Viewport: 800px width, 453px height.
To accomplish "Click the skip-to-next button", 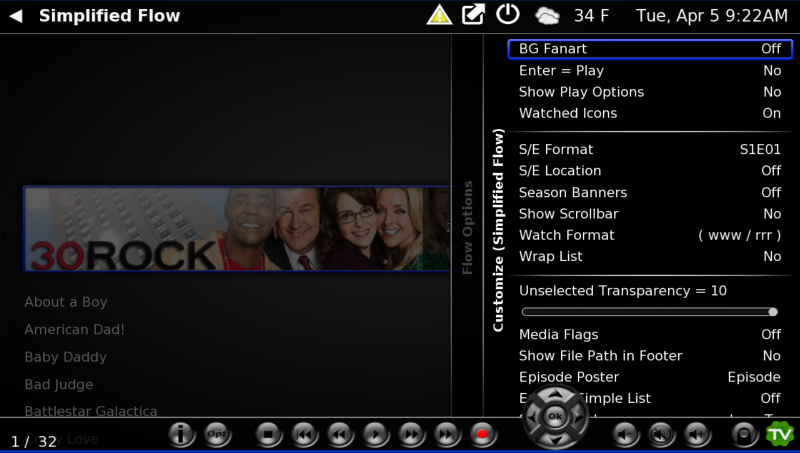I will pyautogui.click(x=447, y=435).
